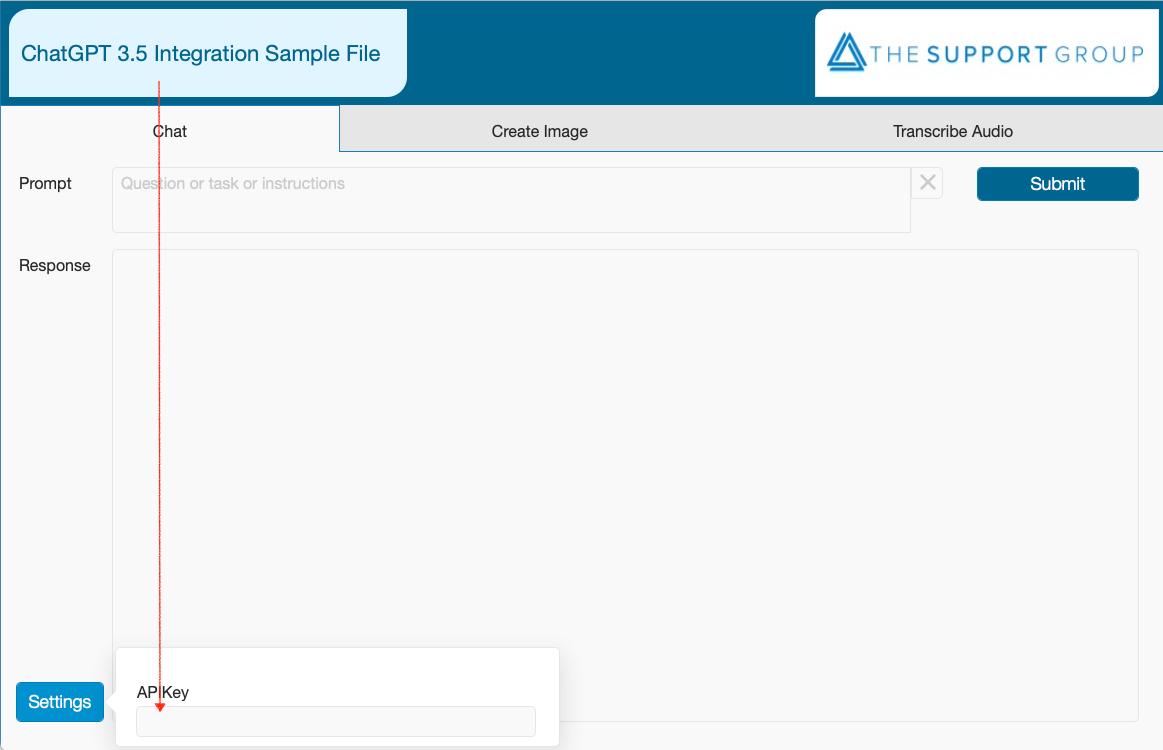The height and width of the screenshot is (750, 1163).
Task: Switch to the Create Image tab
Action: click(539, 130)
